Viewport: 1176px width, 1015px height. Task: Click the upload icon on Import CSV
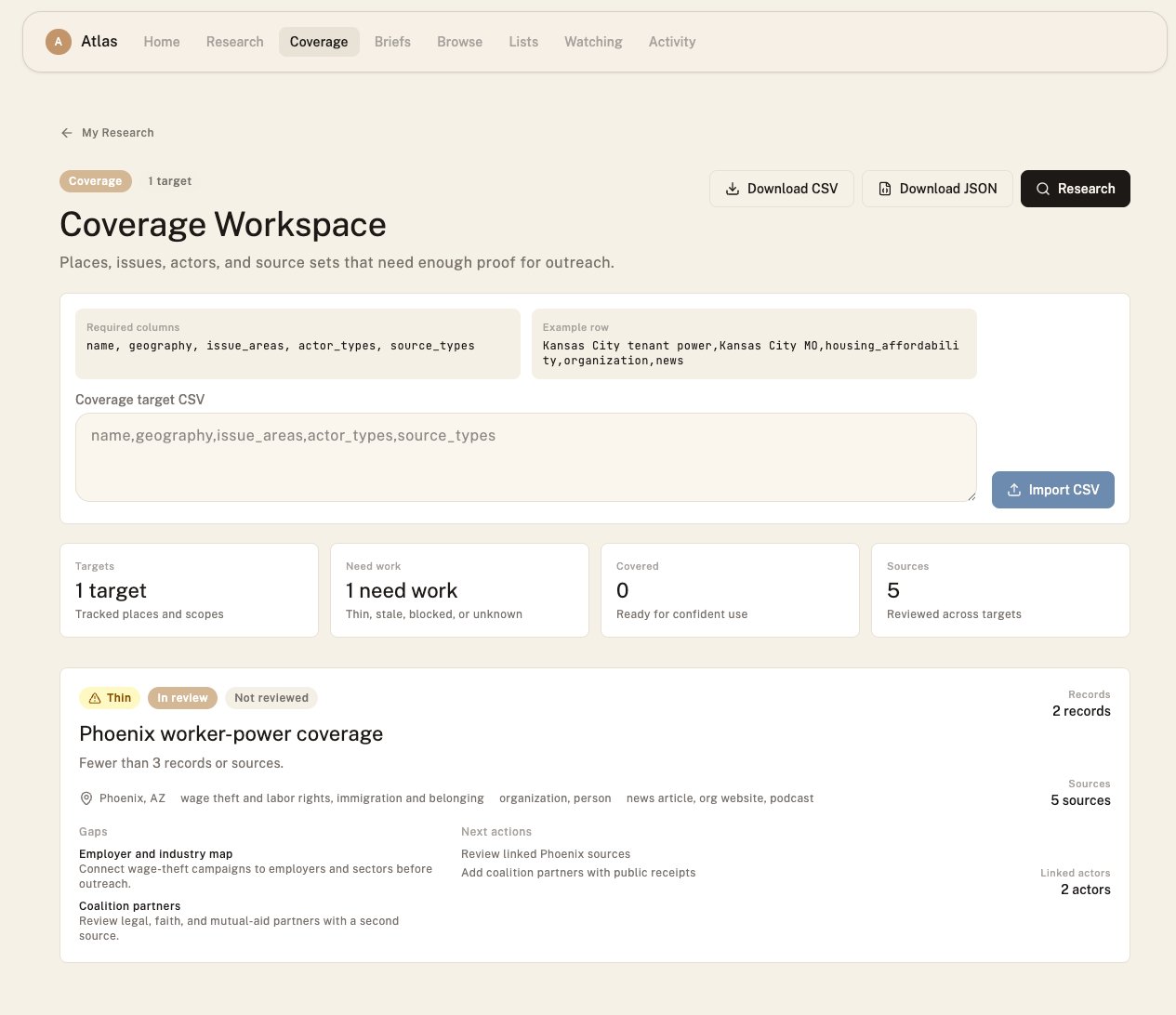tap(1014, 490)
